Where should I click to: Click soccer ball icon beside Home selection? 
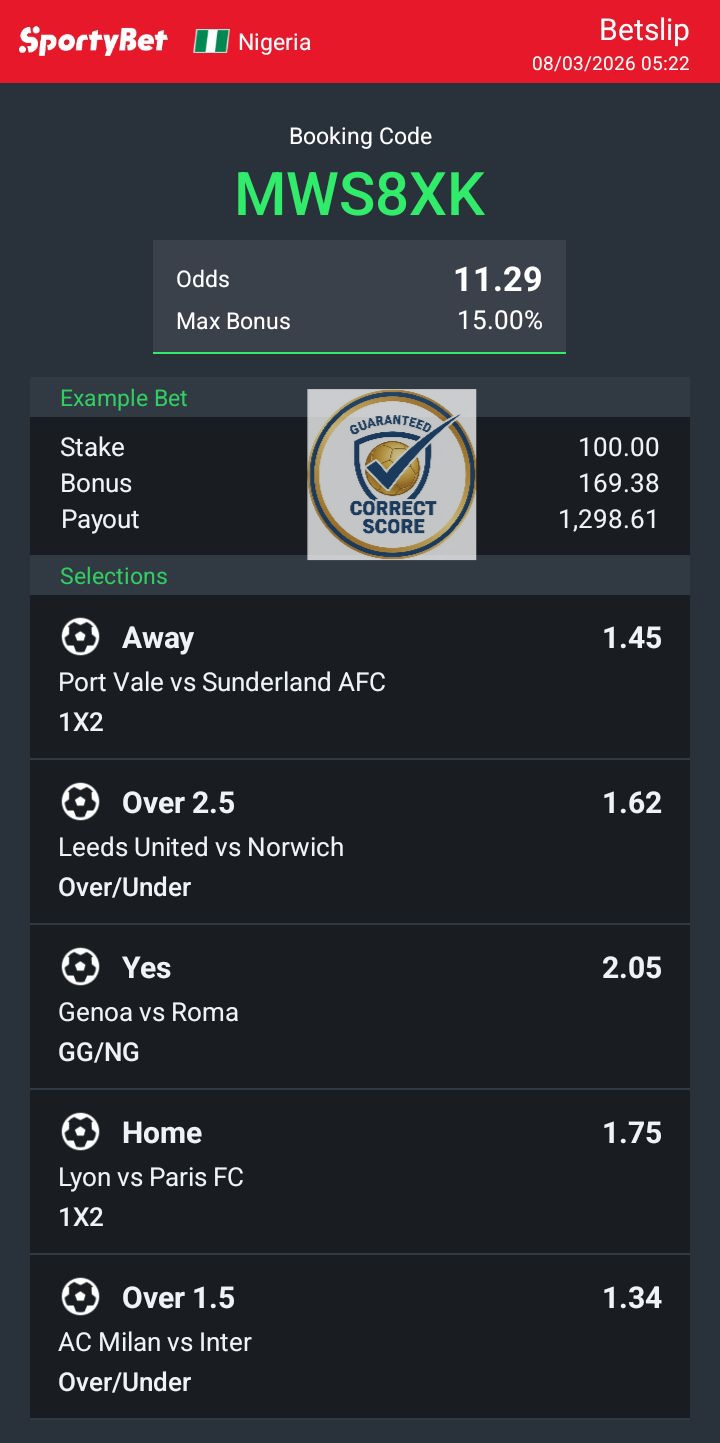[x=80, y=1132]
